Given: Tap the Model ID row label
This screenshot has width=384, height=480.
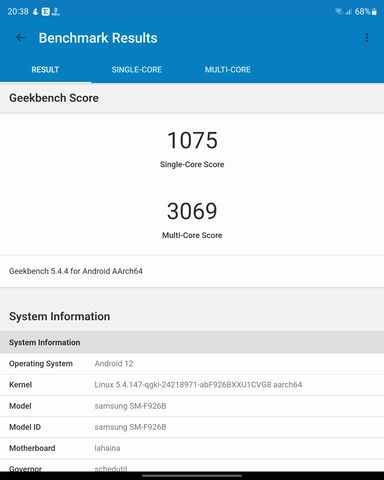Looking at the screenshot, I should click(25, 427).
